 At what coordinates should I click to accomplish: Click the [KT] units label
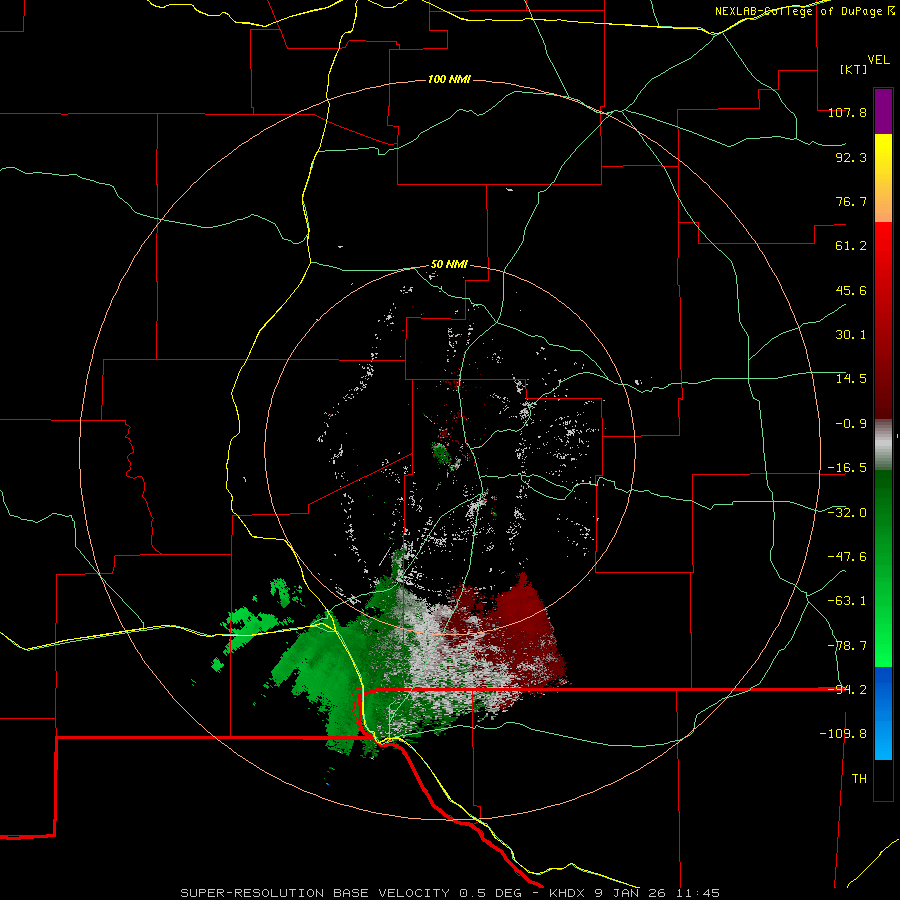854,69
